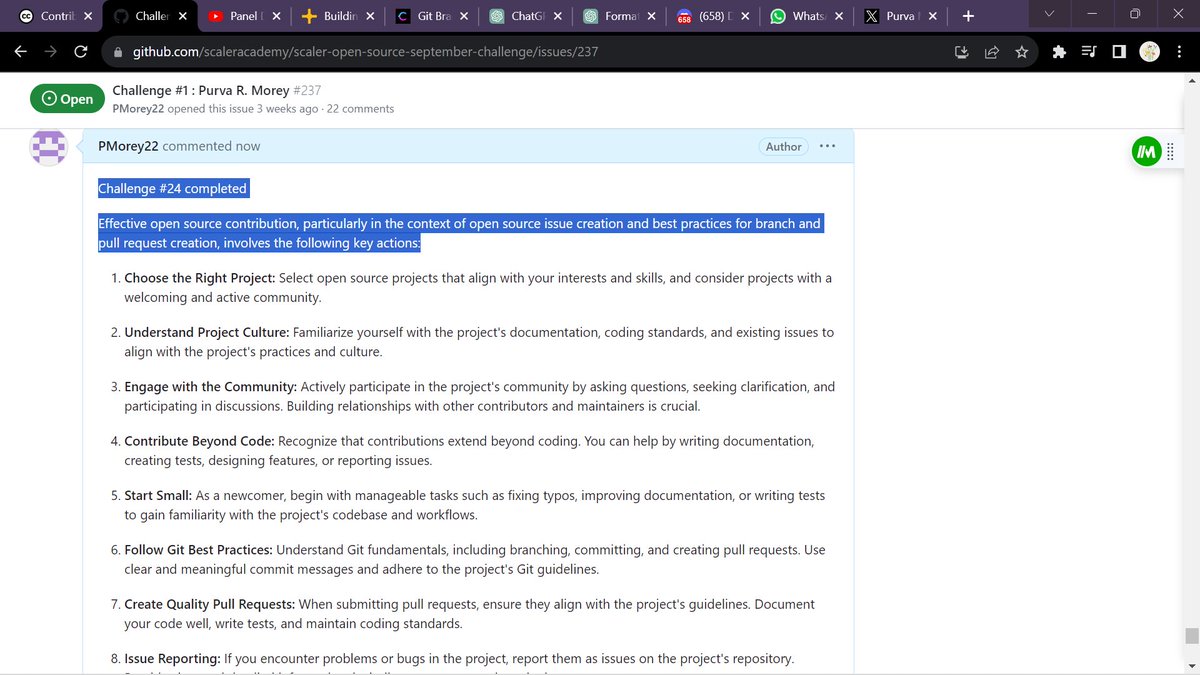Screen dimensions: 1200x675
Task: Click the 'now' comment timestamp link
Action: [x=248, y=146]
